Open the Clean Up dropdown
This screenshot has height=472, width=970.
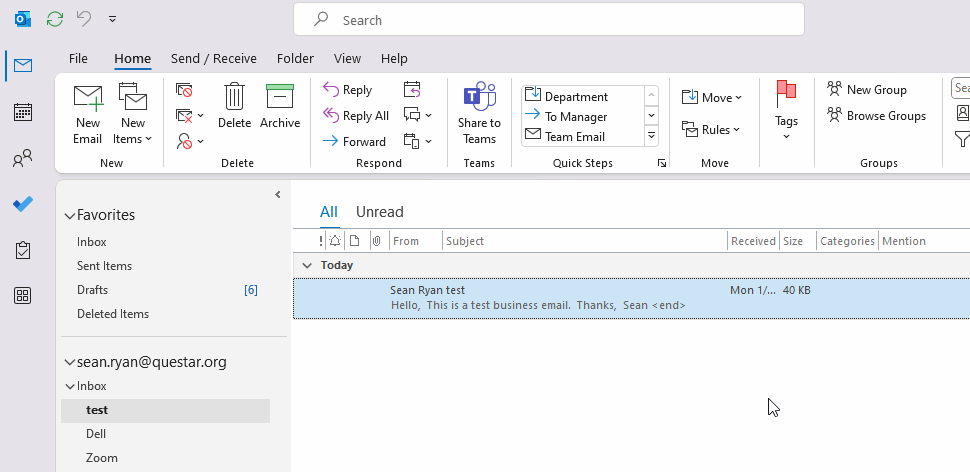[189, 116]
